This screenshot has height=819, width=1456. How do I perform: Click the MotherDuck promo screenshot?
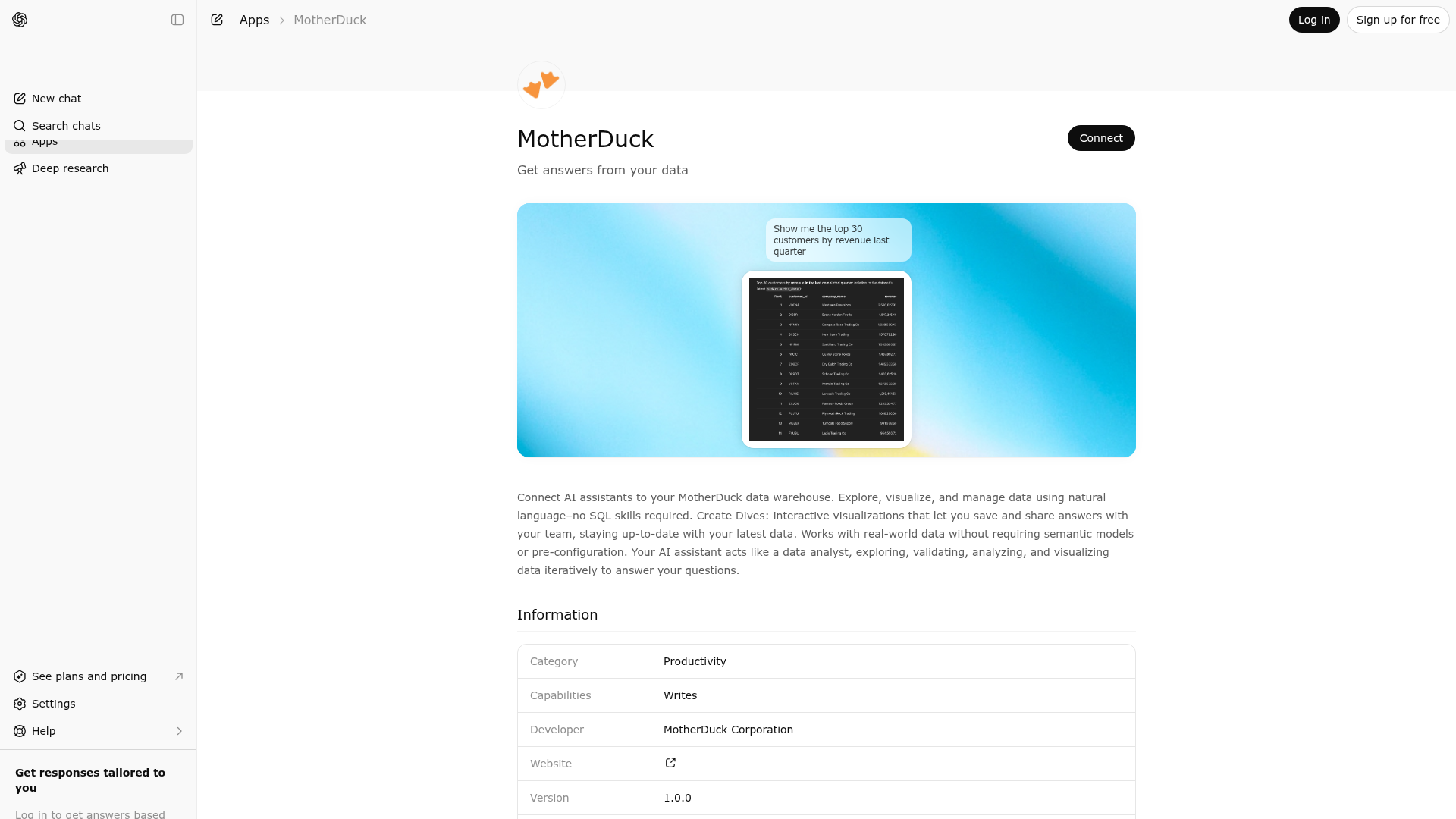(x=826, y=330)
